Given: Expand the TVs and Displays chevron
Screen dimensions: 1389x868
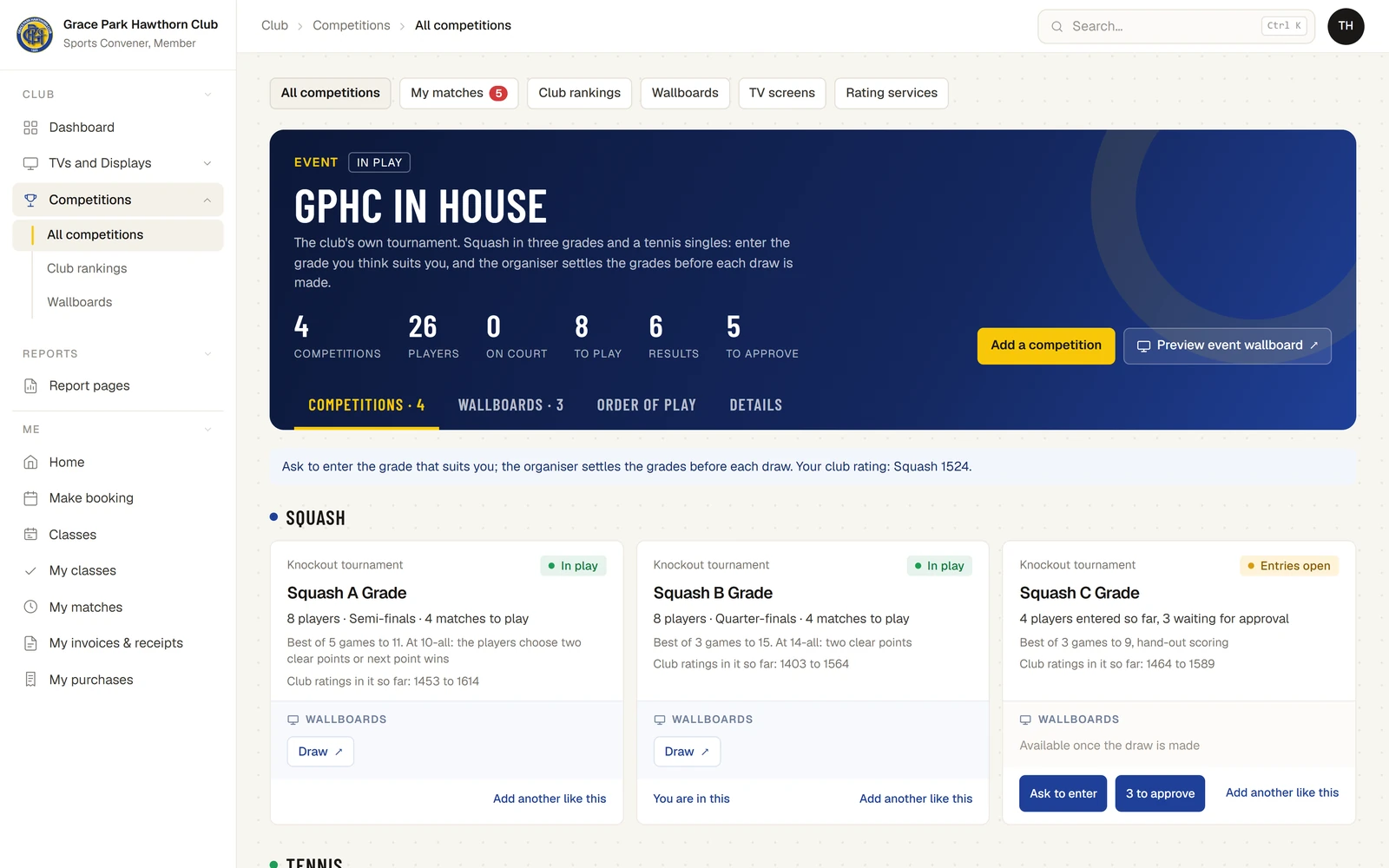Looking at the screenshot, I should coord(207,163).
